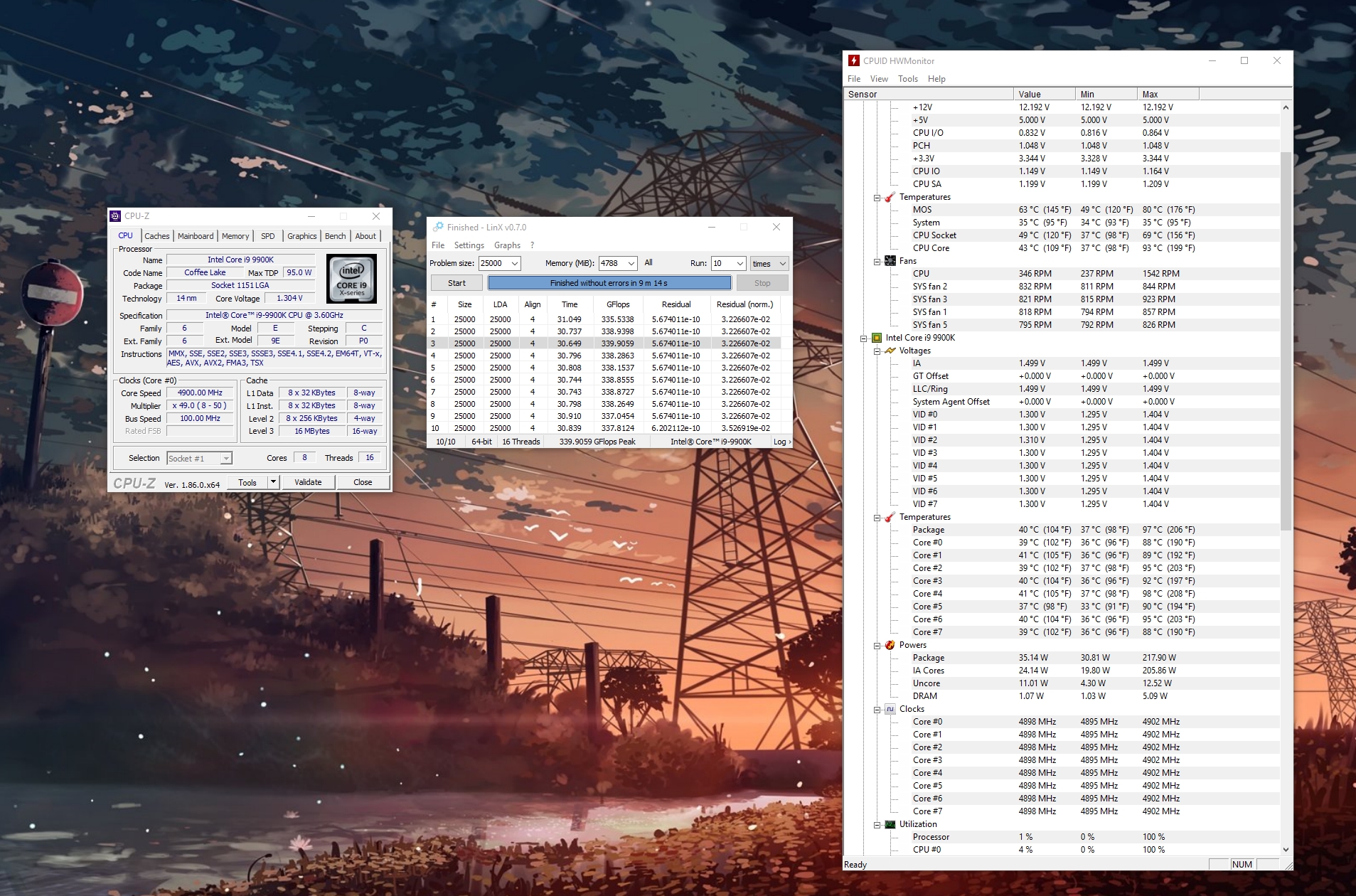Collapse the Intel Core i9 9900K node

864,338
